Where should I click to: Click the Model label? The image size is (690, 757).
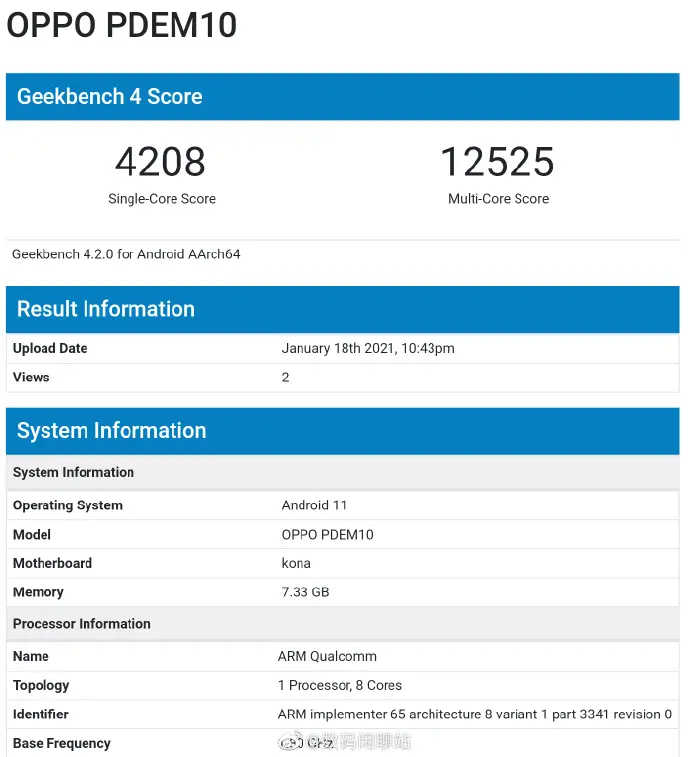[32, 534]
